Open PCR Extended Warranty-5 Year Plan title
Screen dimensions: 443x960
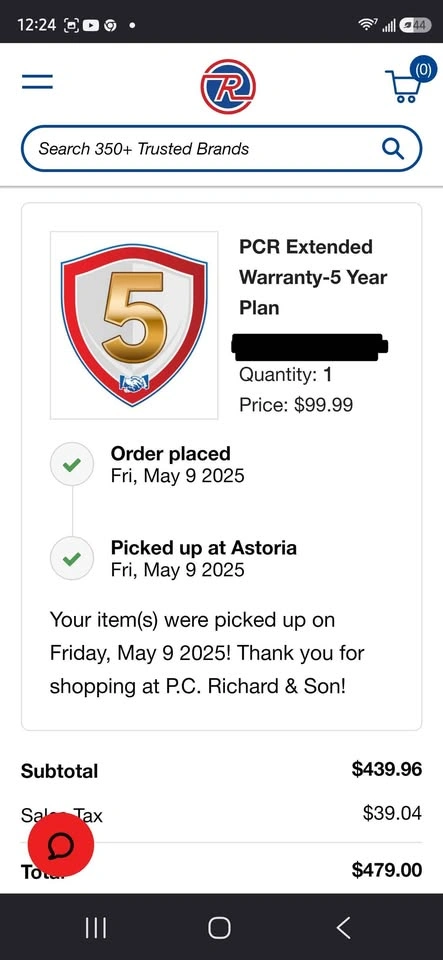(313, 277)
